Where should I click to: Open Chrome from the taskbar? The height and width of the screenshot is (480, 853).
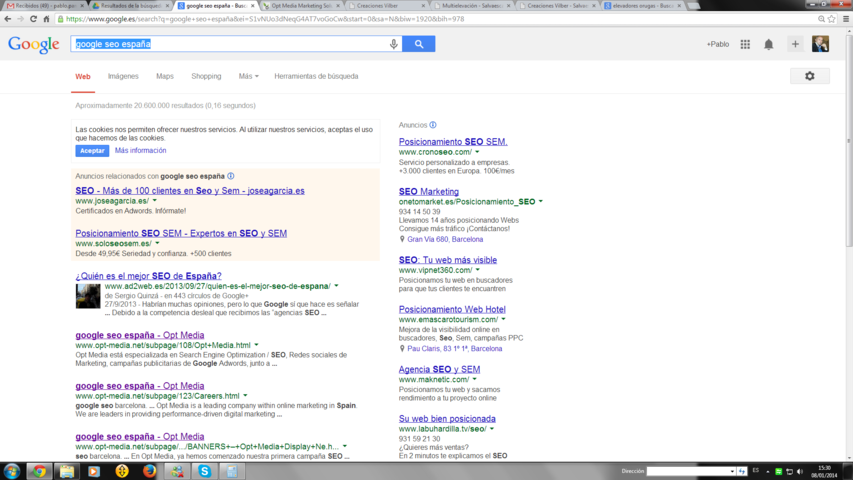coord(39,471)
